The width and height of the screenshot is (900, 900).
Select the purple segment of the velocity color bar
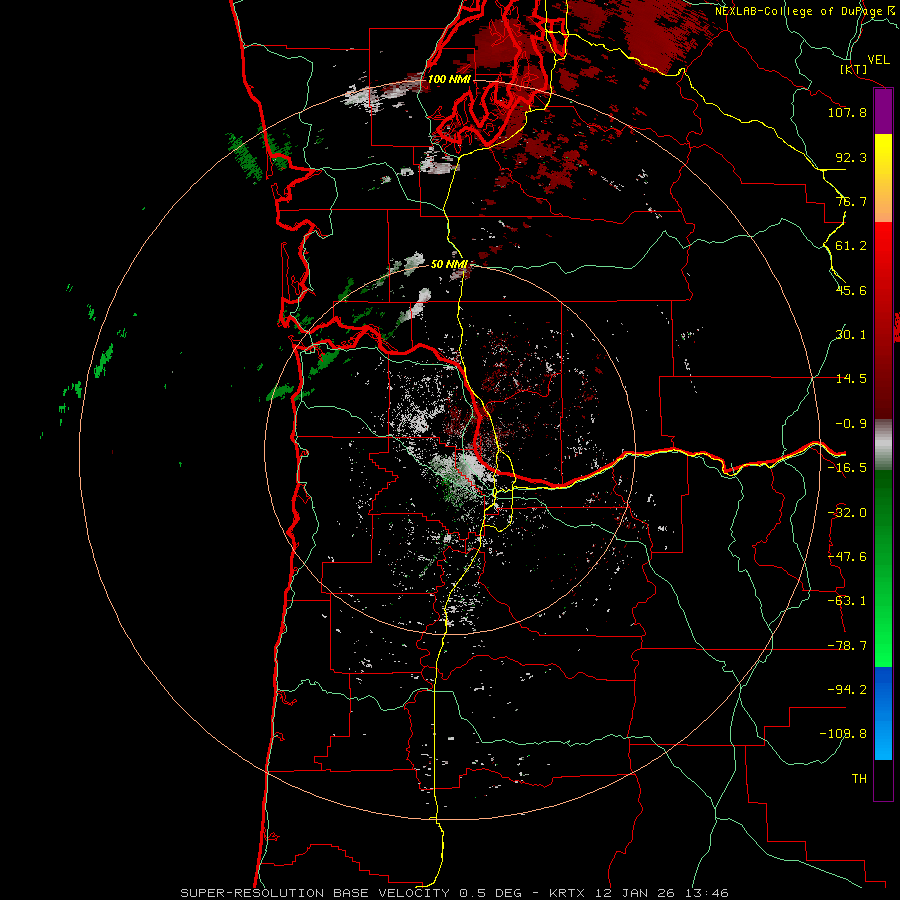[883, 111]
